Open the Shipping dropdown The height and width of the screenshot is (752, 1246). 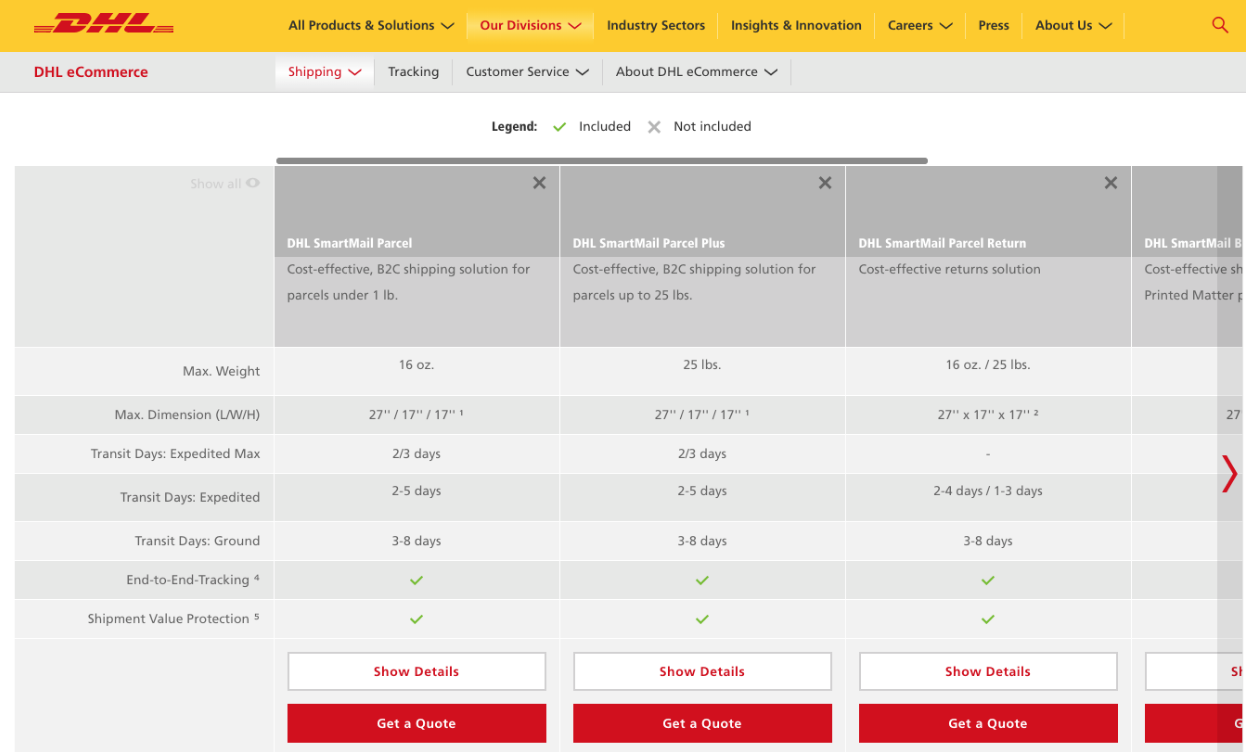(323, 71)
